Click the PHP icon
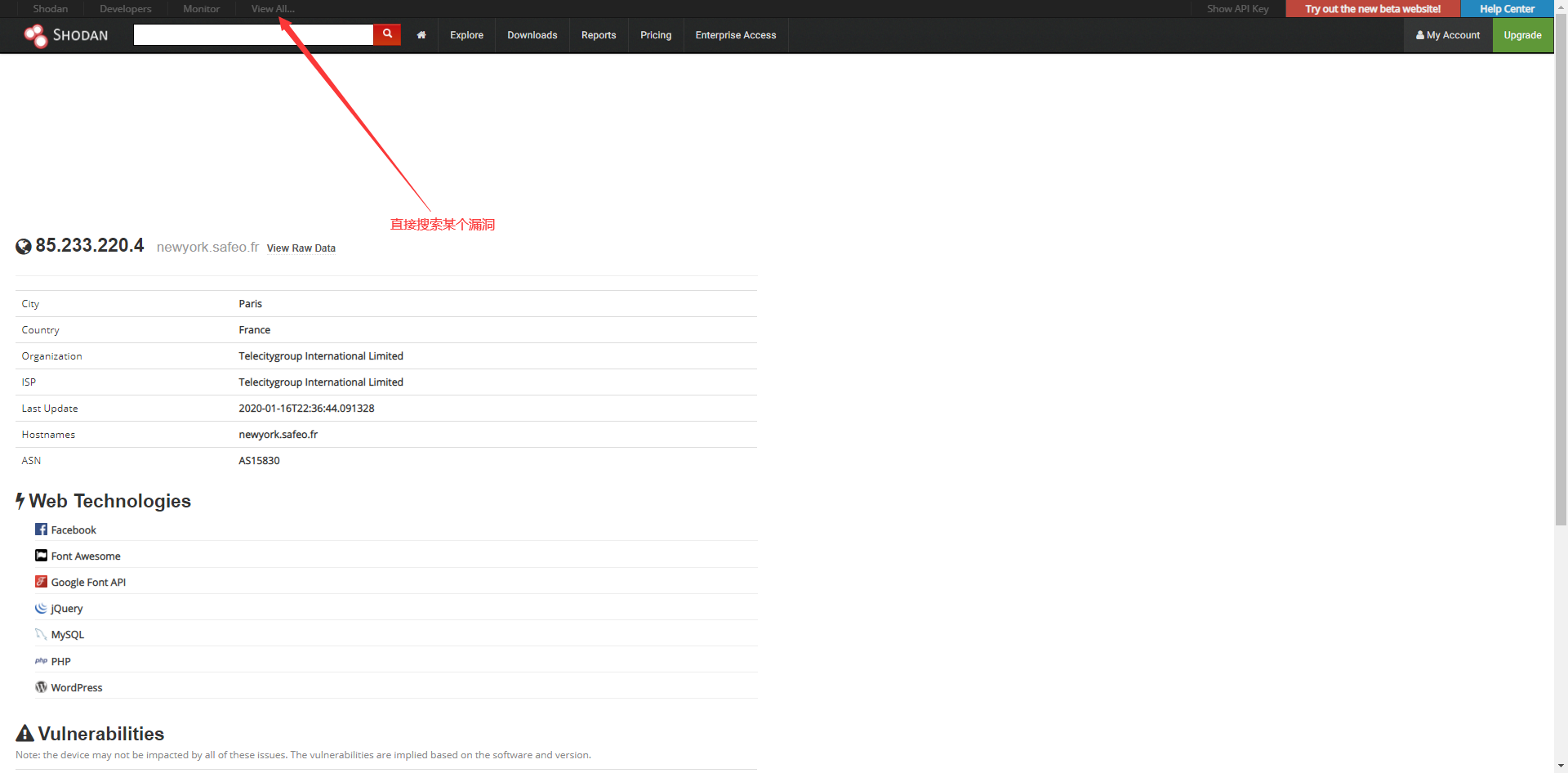This screenshot has width=1568, height=773. pos(41,661)
